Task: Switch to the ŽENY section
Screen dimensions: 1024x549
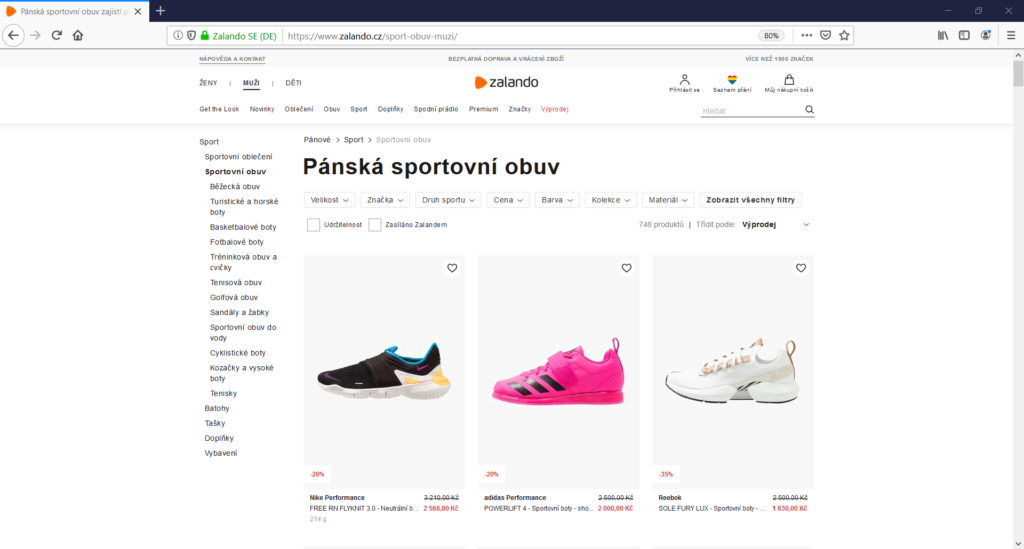Action: (x=208, y=83)
